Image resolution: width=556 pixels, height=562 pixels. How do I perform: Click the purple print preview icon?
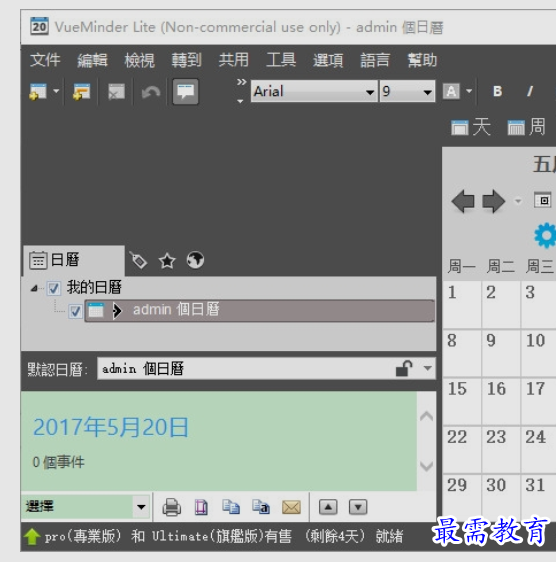click(201, 507)
